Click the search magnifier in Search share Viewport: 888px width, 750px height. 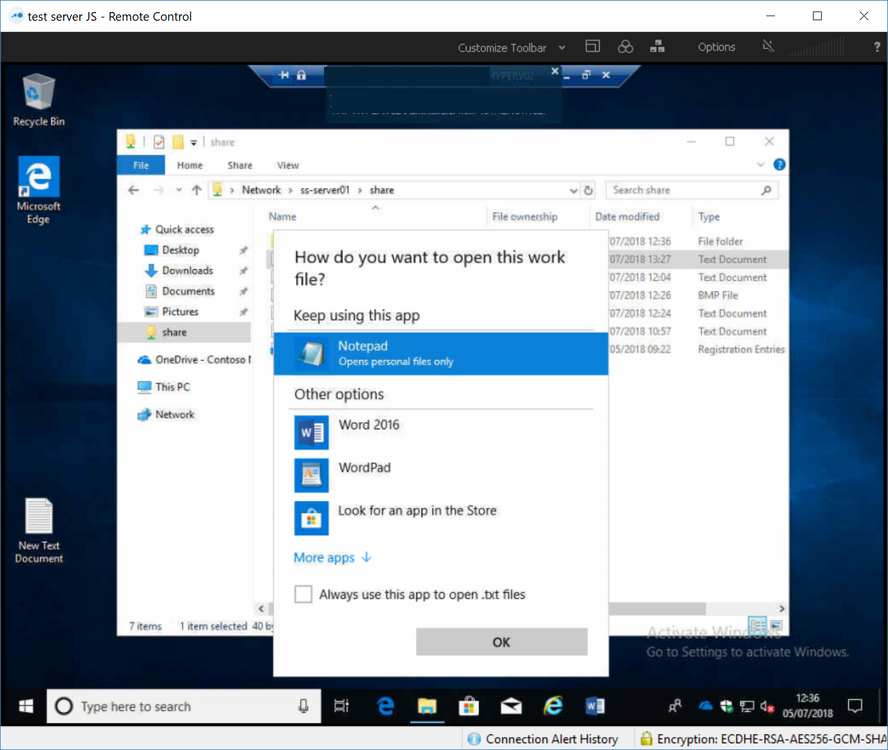(x=766, y=190)
